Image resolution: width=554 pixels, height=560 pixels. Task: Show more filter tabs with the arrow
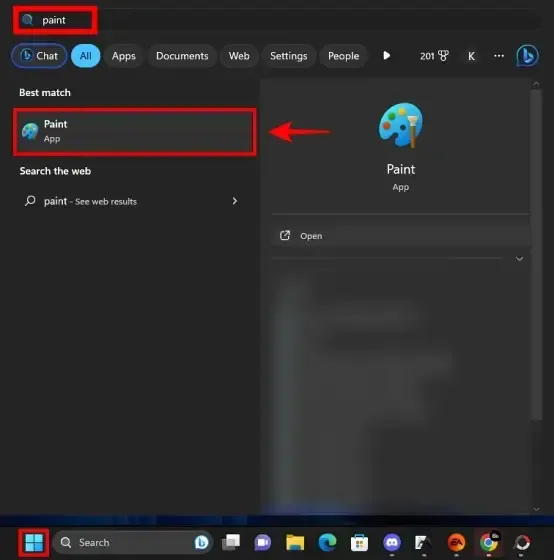[386, 56]
